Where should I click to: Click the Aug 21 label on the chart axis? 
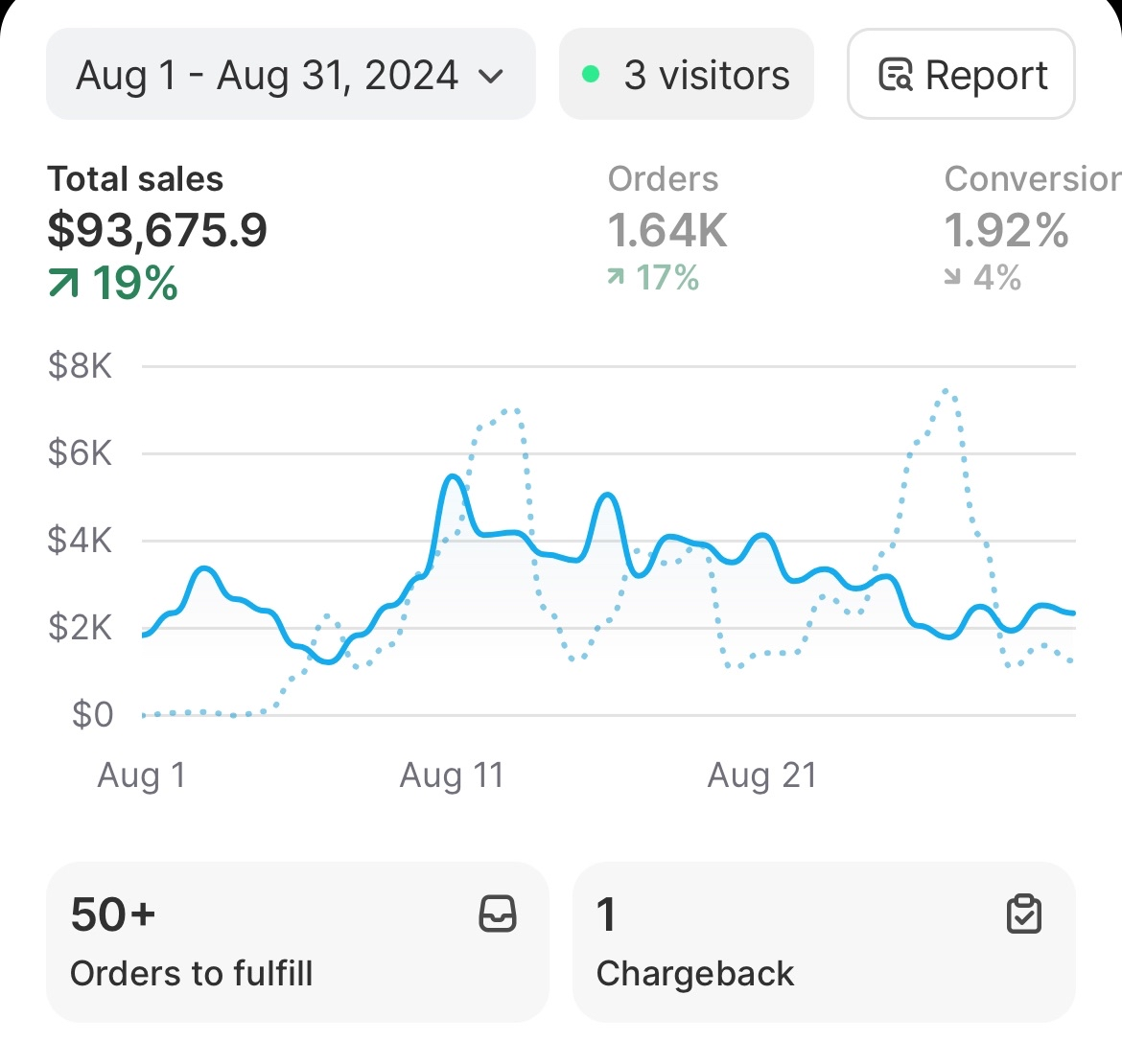tap(761, 775)
